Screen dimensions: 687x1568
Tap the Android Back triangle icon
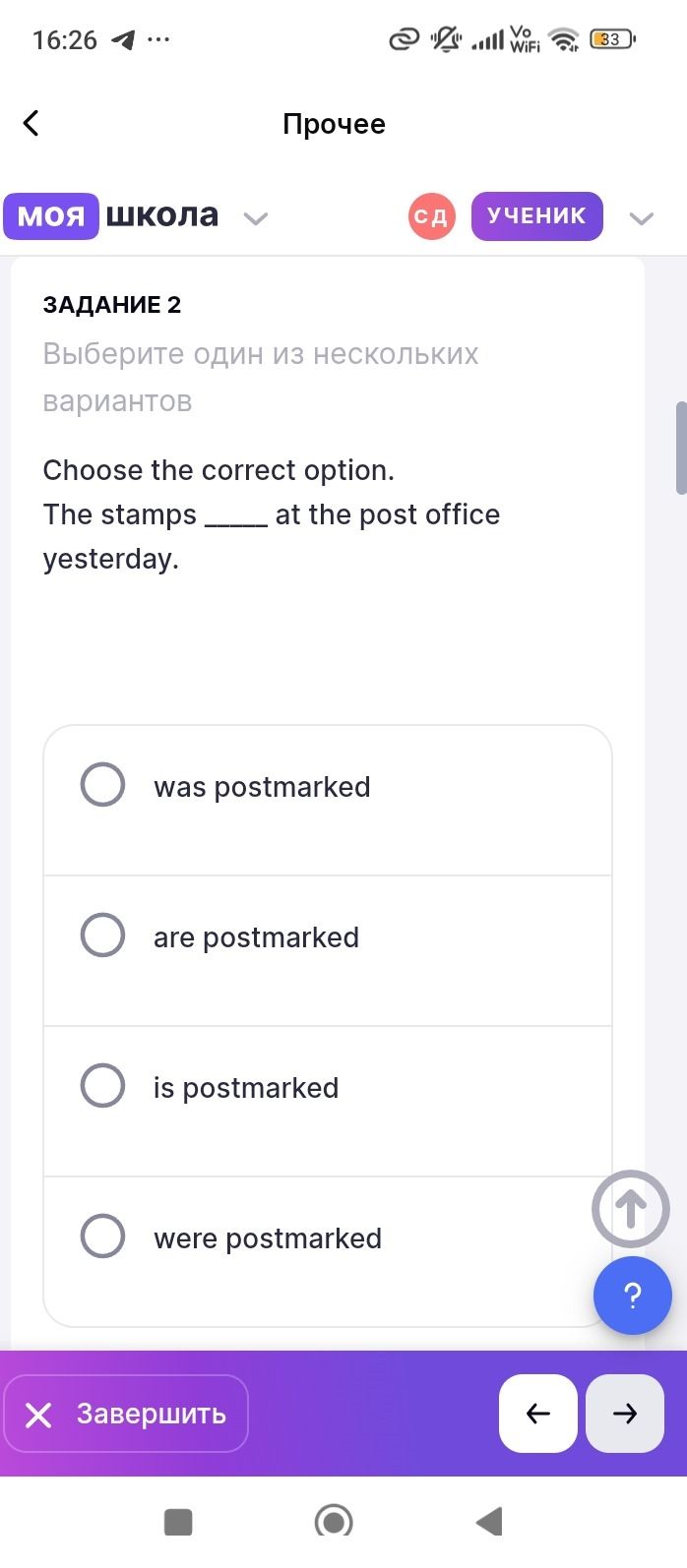point(489,1522)
